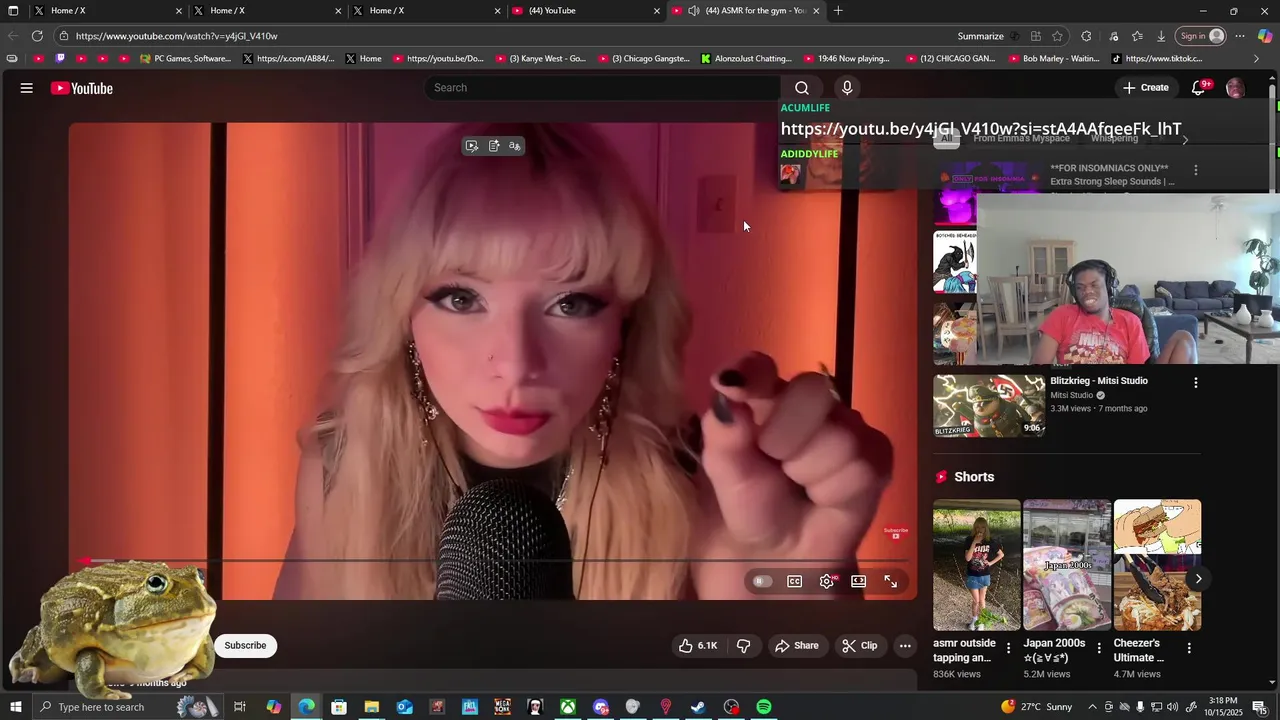This screenshot has width=1280, height=720.
Task: Reload the page
Action: [x=37, y=36]
